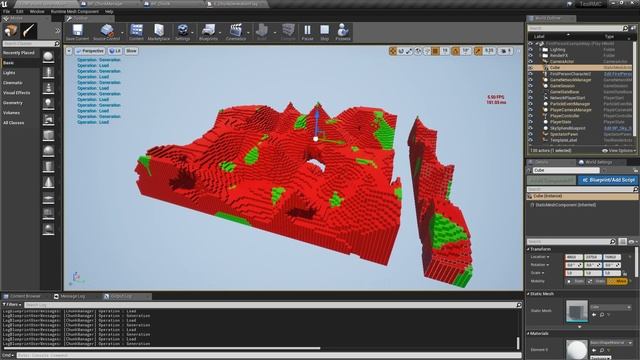Open the Window menu

[37, 11]
